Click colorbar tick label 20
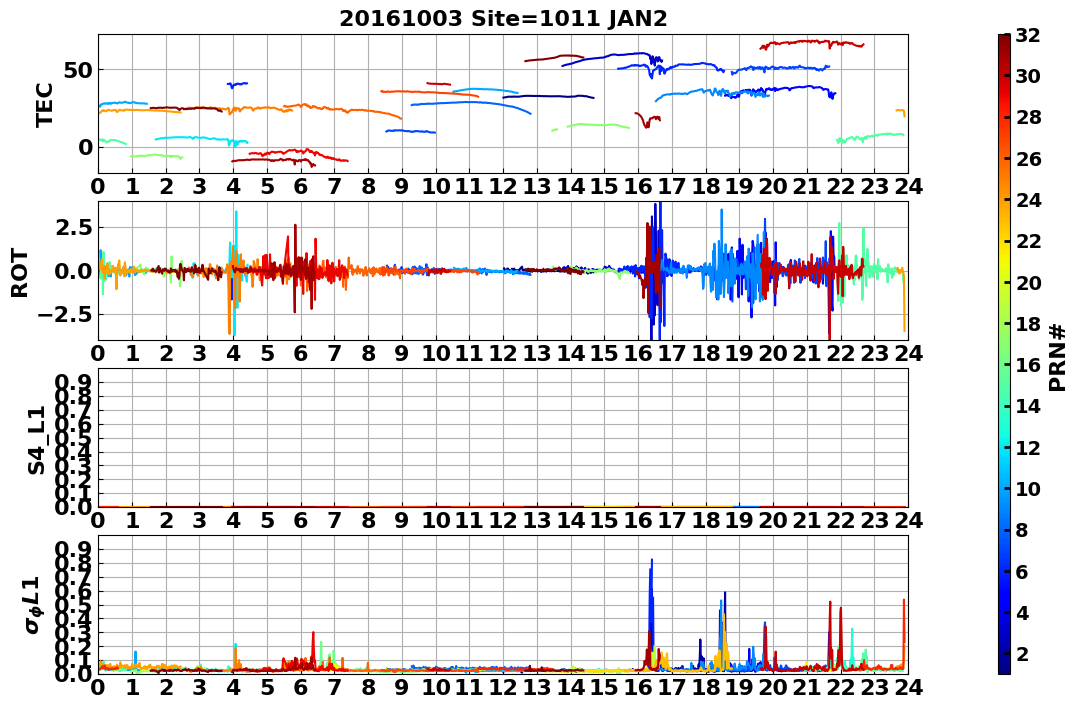Image resolution: width=1077 pixels, height=709 pixels. [1028, 282]
